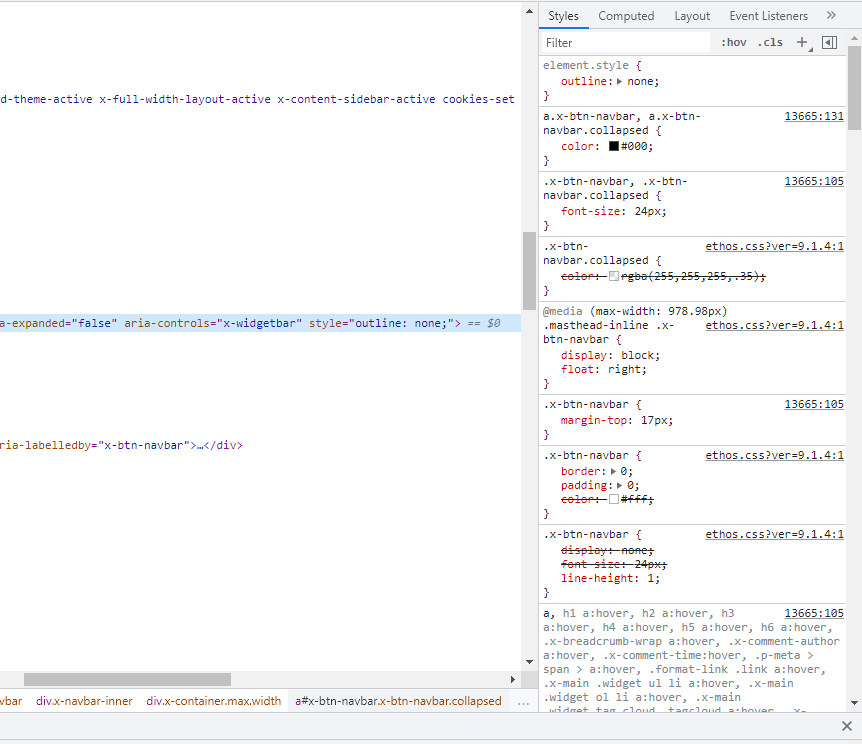Open the 13665:105 link beside the margin-top rule
This screenshot has height=744, width=862.
(814, 404)
